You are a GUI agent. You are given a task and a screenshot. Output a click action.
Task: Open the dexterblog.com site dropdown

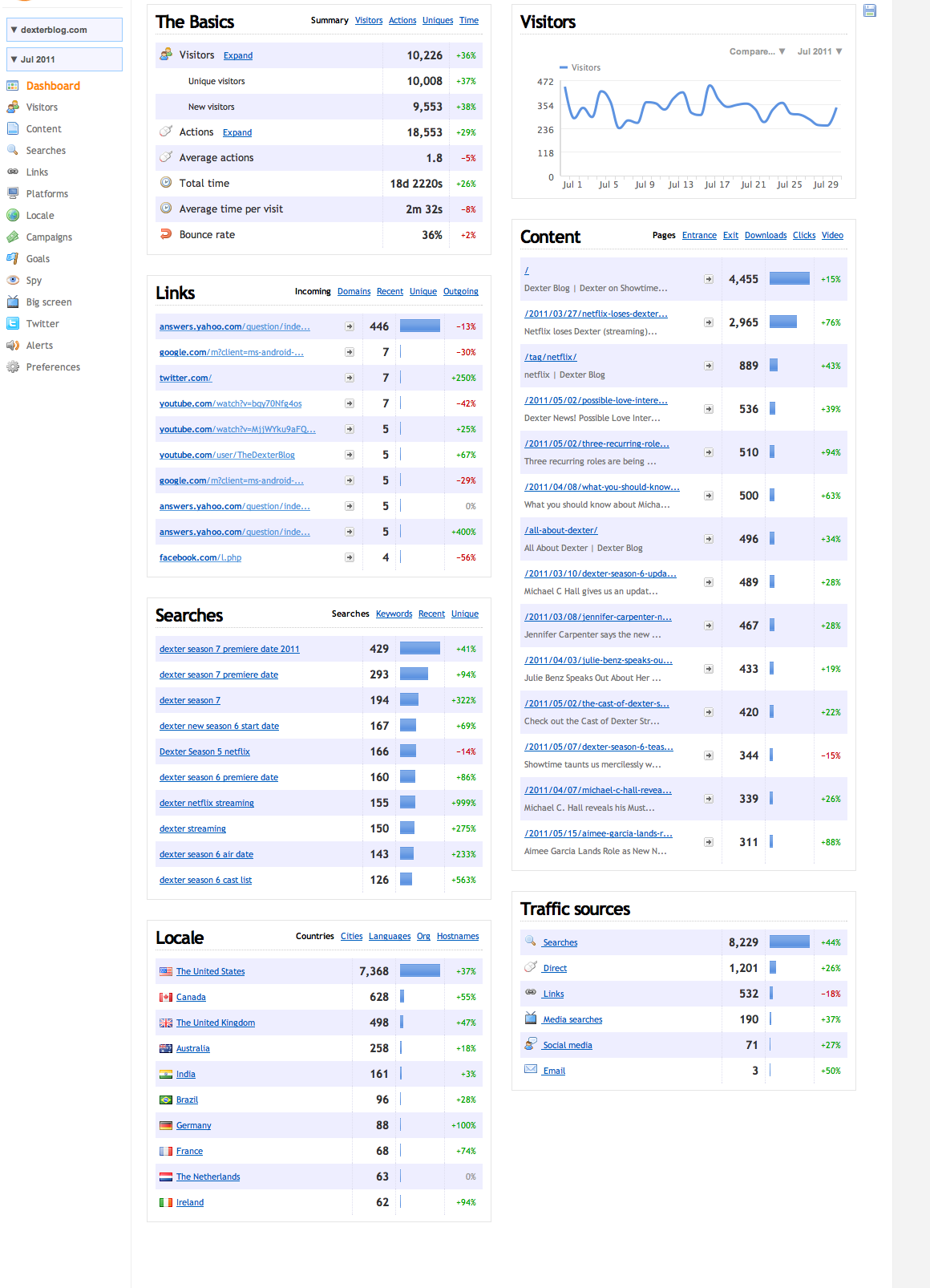(64, 30)
